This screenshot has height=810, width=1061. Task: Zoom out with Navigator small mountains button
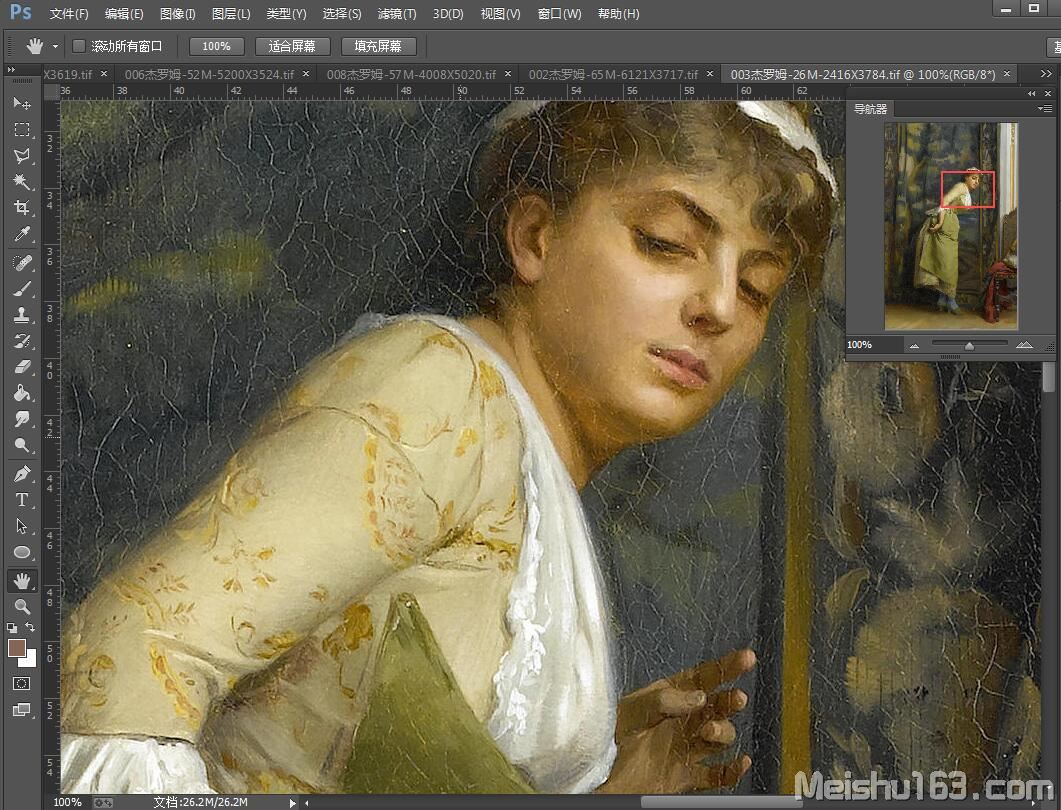click(915, 346)
